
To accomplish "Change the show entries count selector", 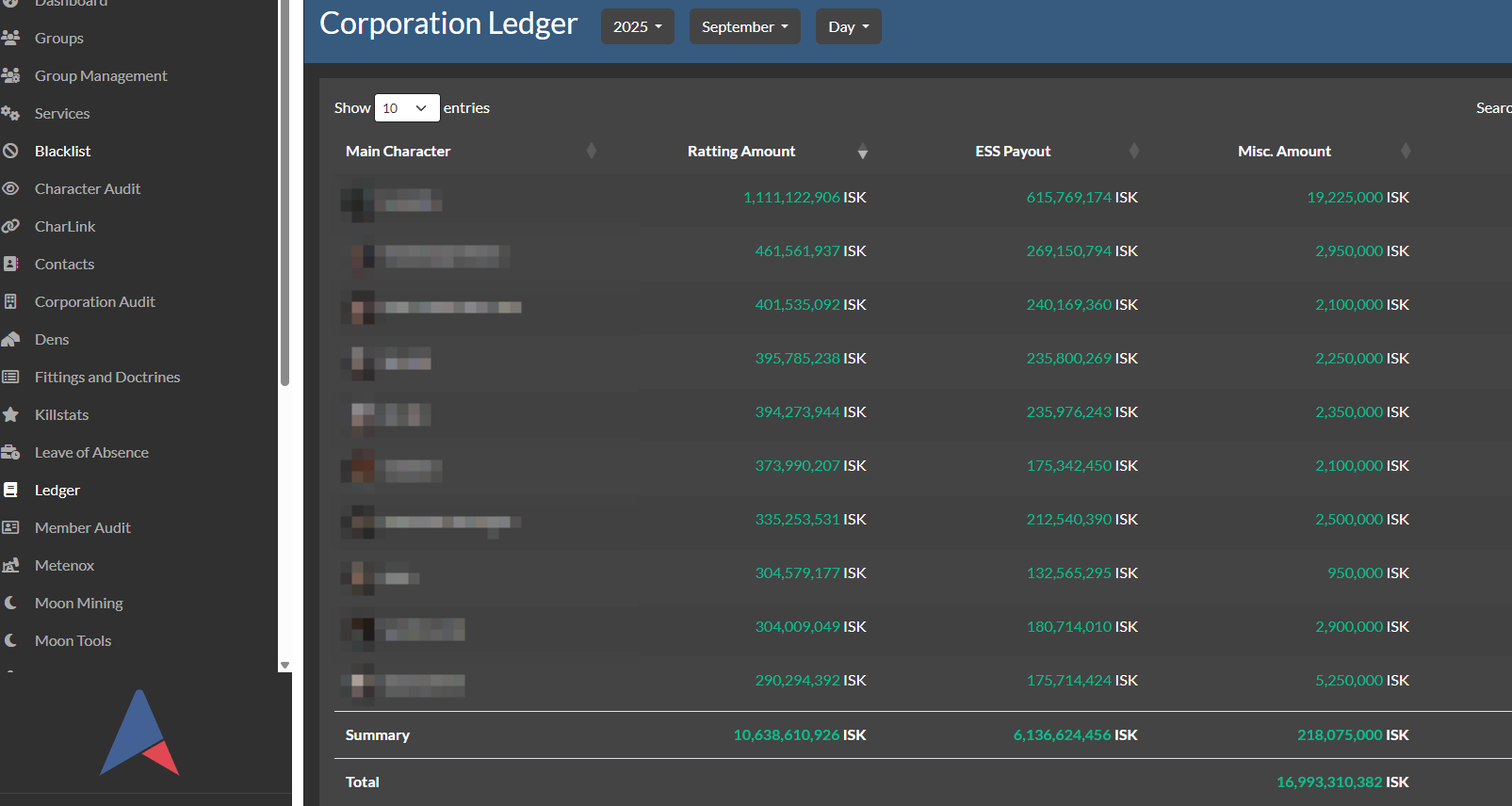I will (407, 108).
